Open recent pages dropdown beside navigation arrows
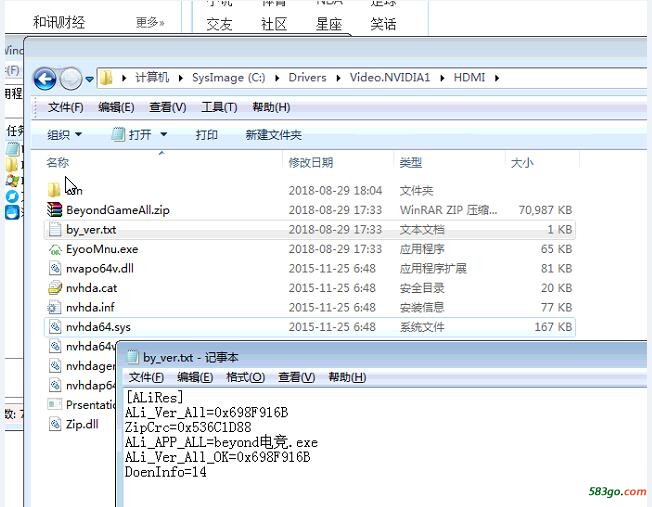 coord(90,78)
